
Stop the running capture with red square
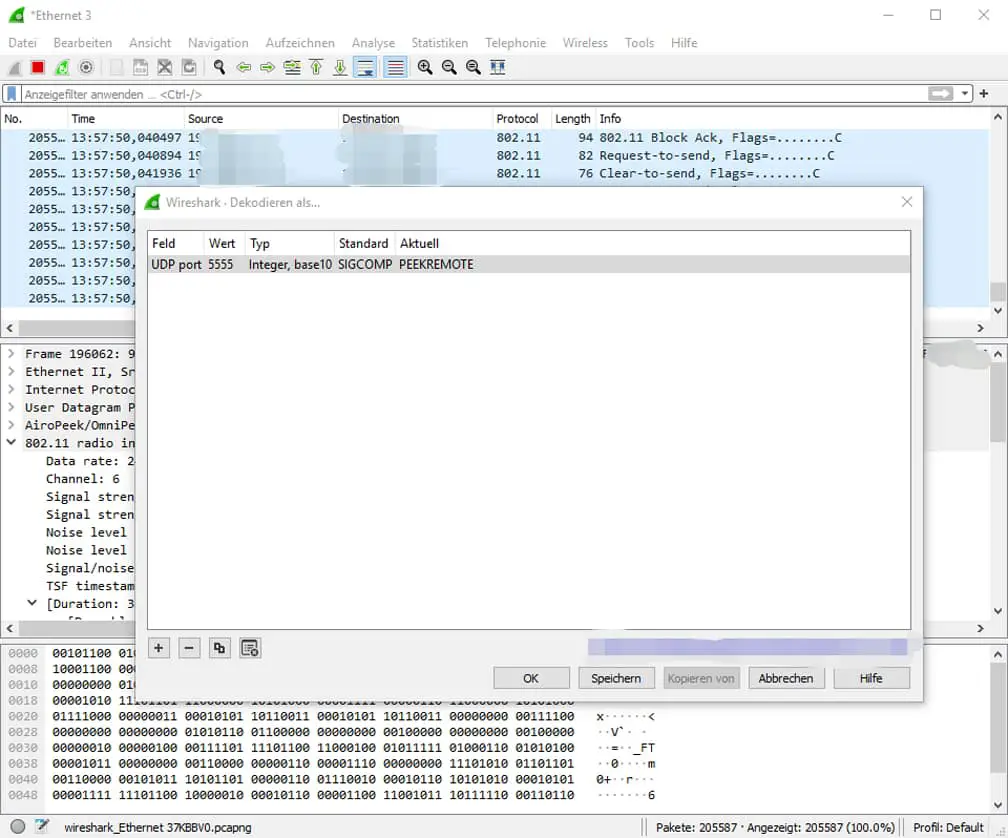38,67
